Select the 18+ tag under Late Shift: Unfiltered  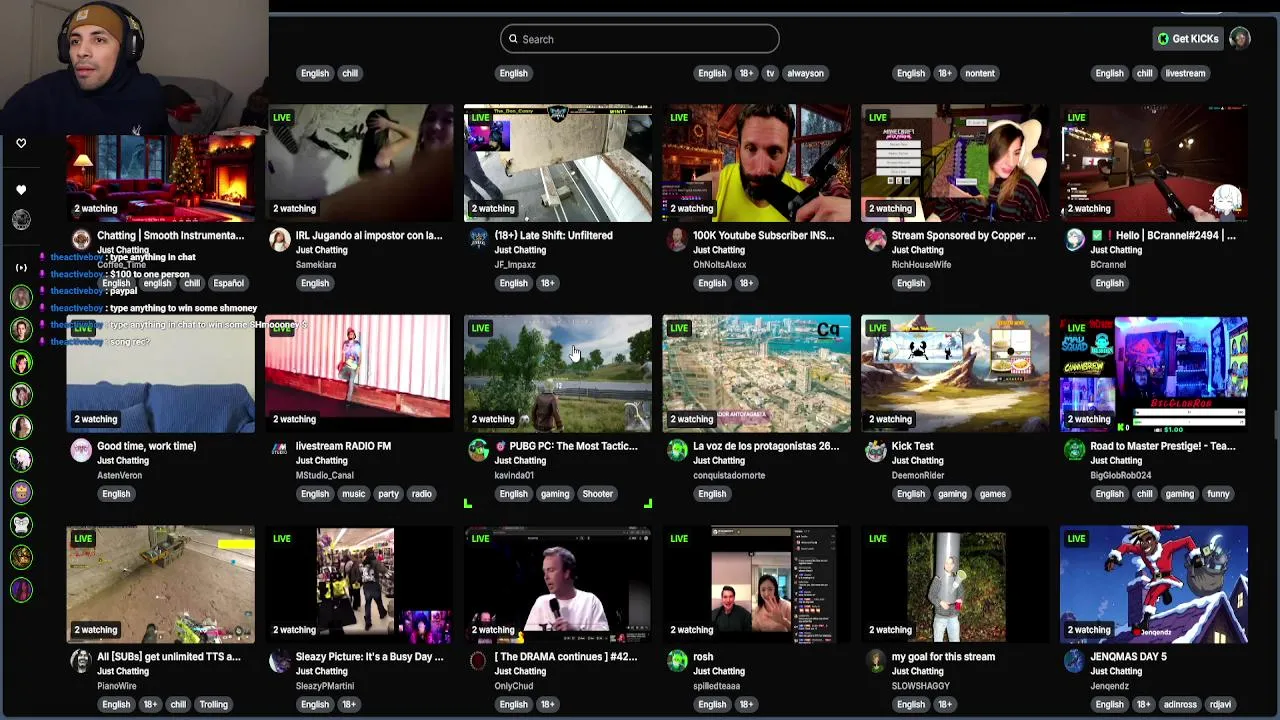pyautogui.click(x=548, y=283)
